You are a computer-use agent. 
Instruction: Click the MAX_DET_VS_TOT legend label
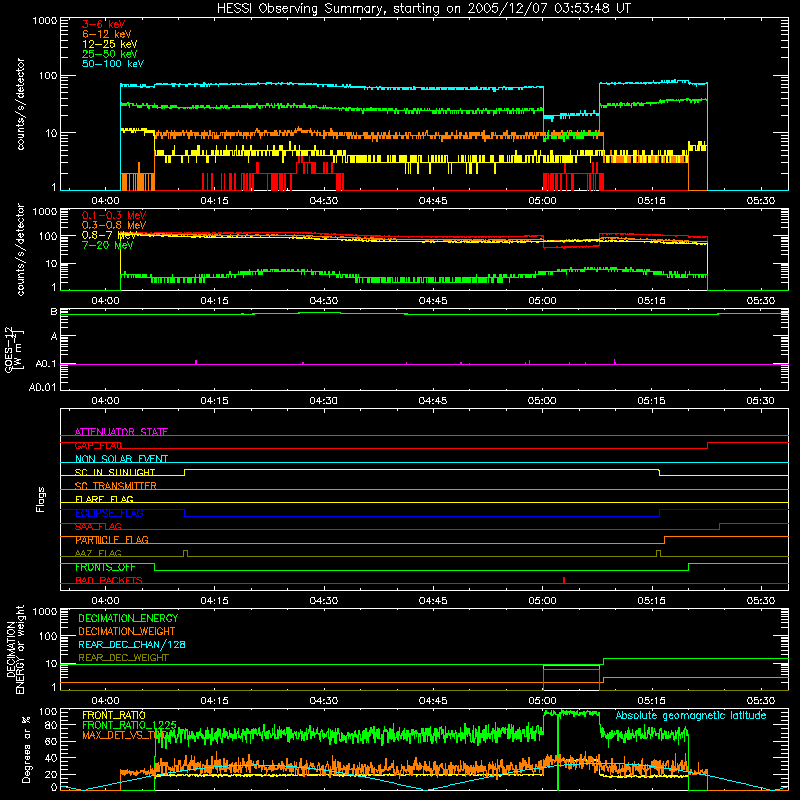tap(125, 735)
